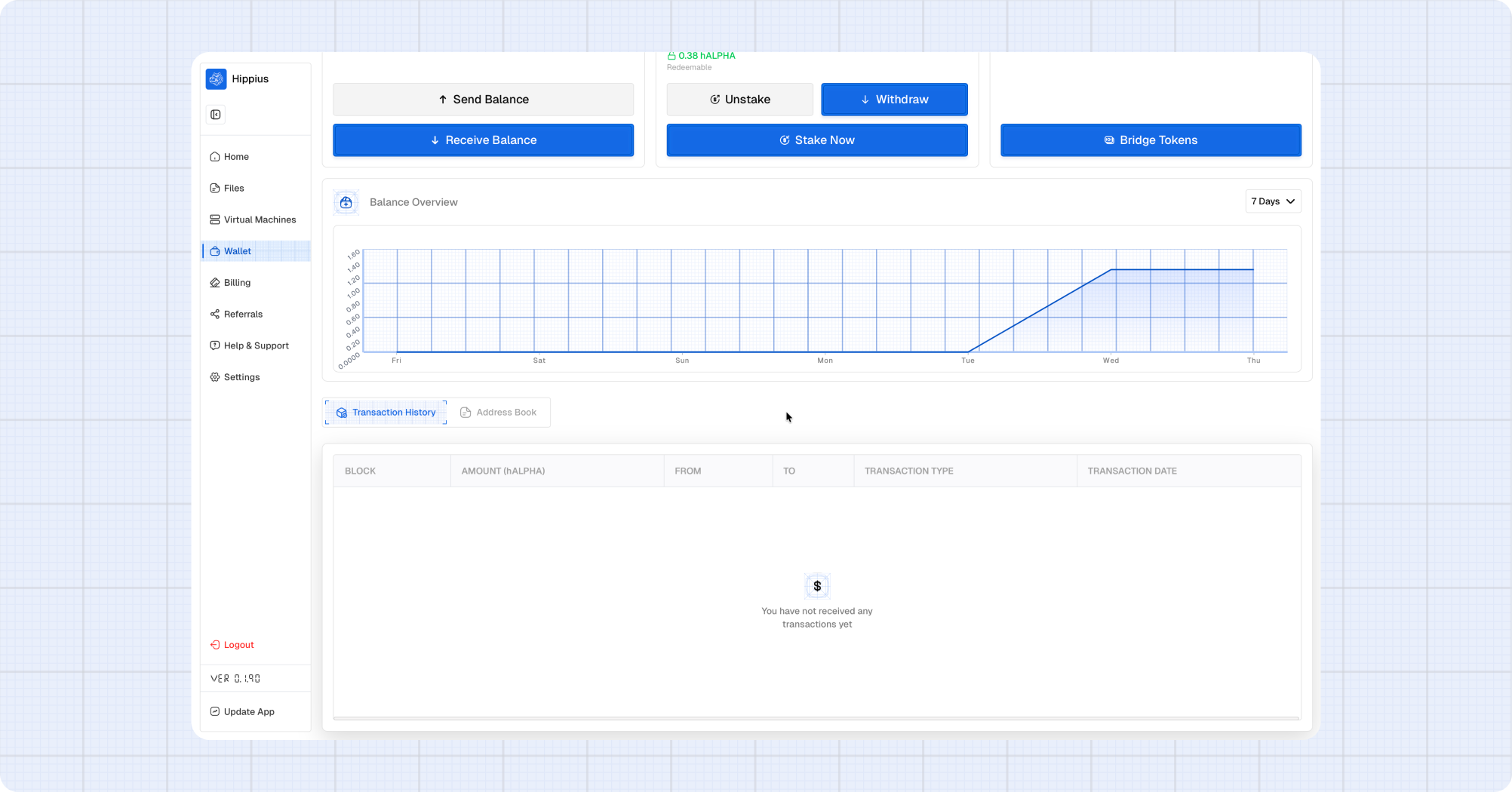Expand the chevron next to 7 Days

tap(1289, 201)
